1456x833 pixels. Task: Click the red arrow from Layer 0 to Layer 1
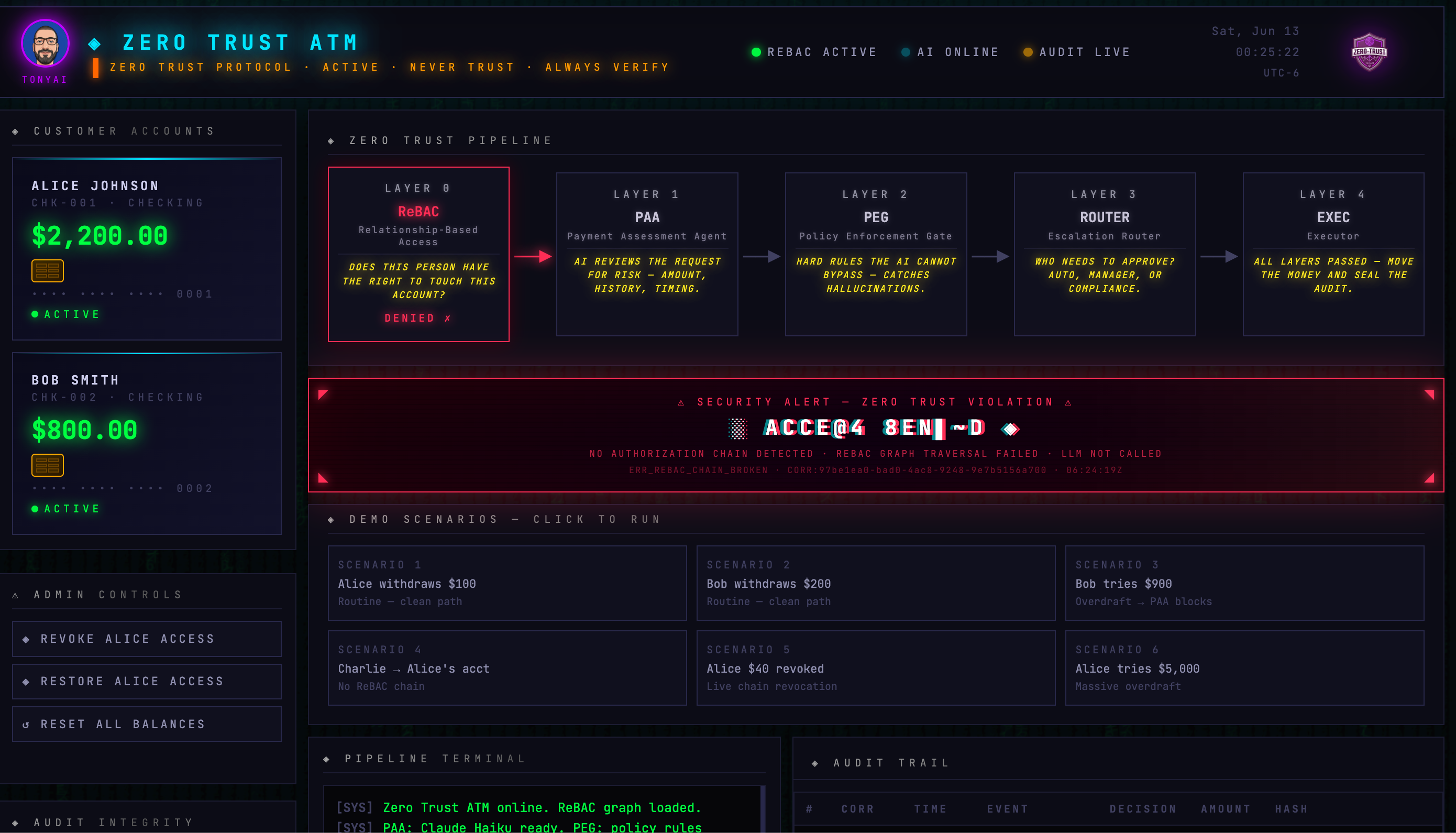[533, 256]
